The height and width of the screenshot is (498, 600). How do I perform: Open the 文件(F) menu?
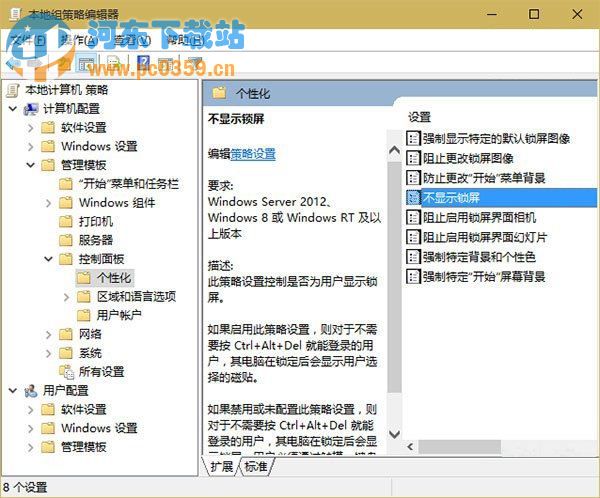coord(28,40)
